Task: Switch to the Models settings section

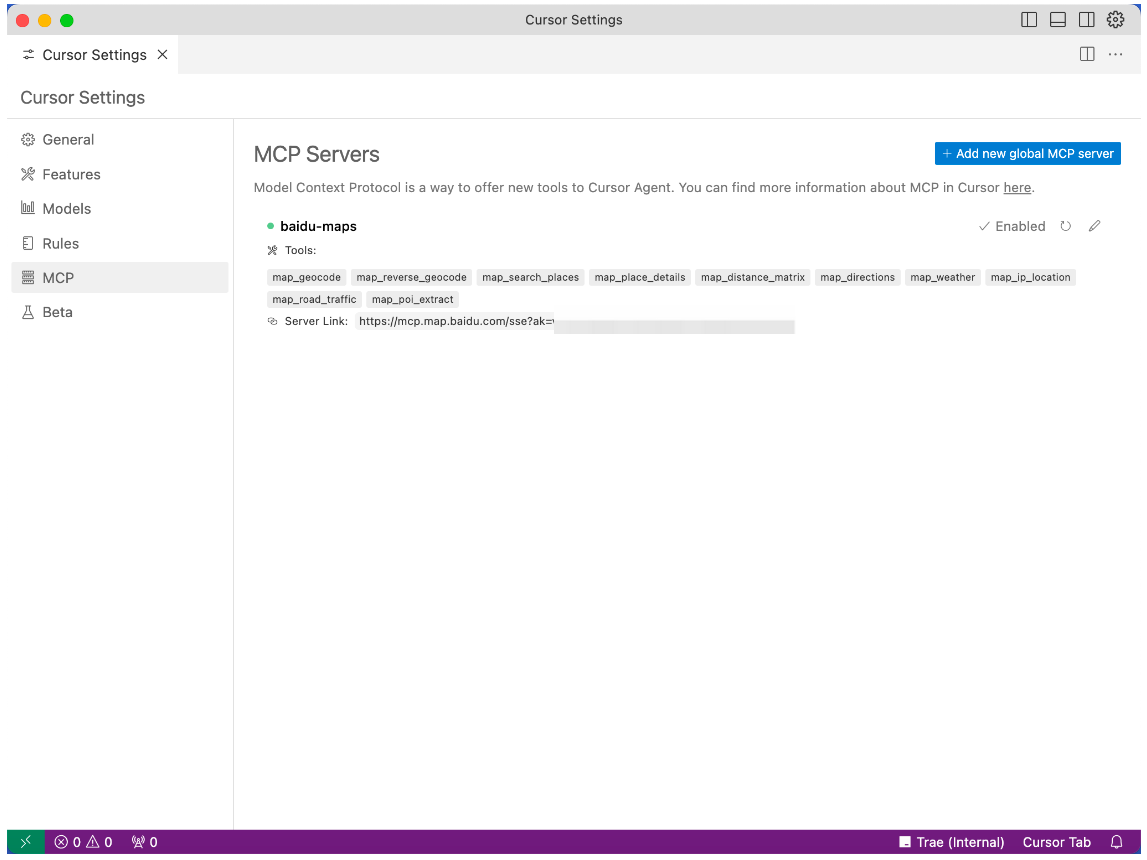Action: [x=66, y=209]
